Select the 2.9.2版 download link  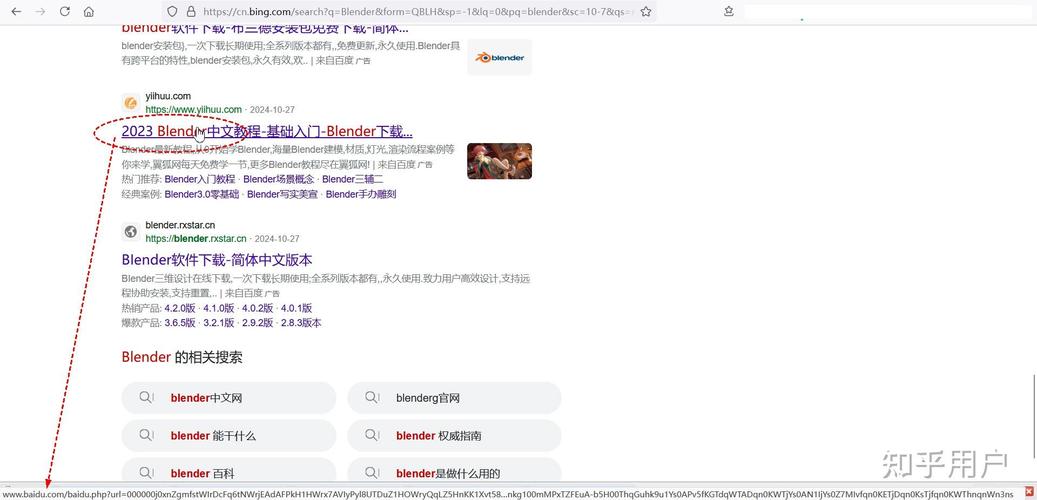click(258, 323)
